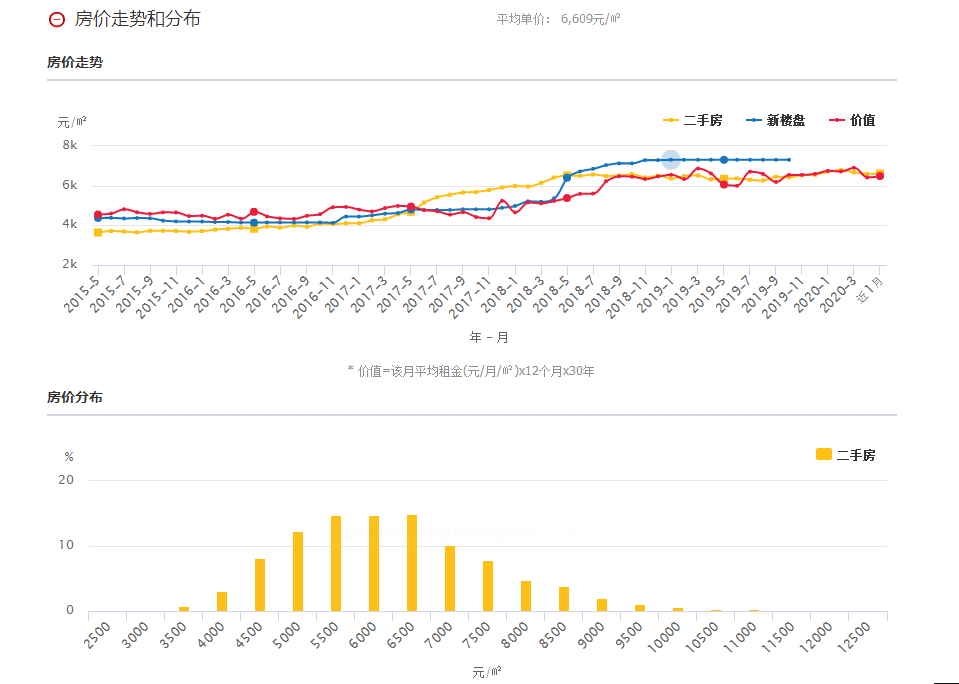Click the red 价值 marker at 2017-5
Image resolution: width=959 pixels, height=684 pixels.
point(411,207)
